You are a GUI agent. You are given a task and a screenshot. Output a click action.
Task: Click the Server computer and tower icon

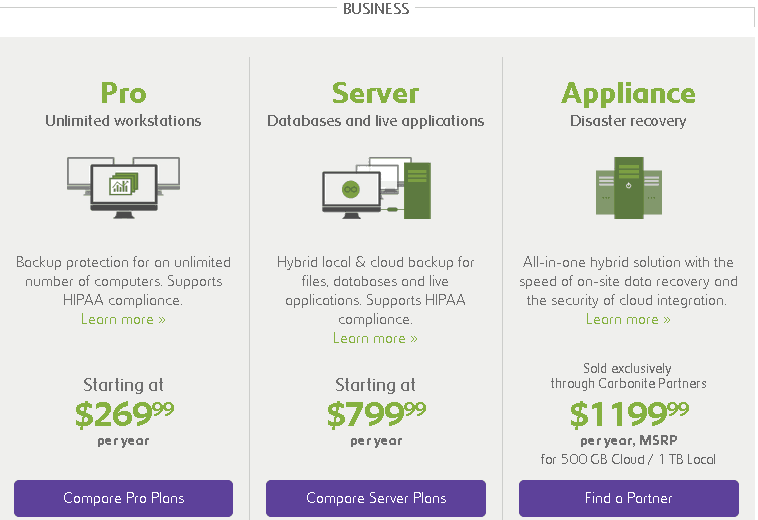click(x=376, y=188)
